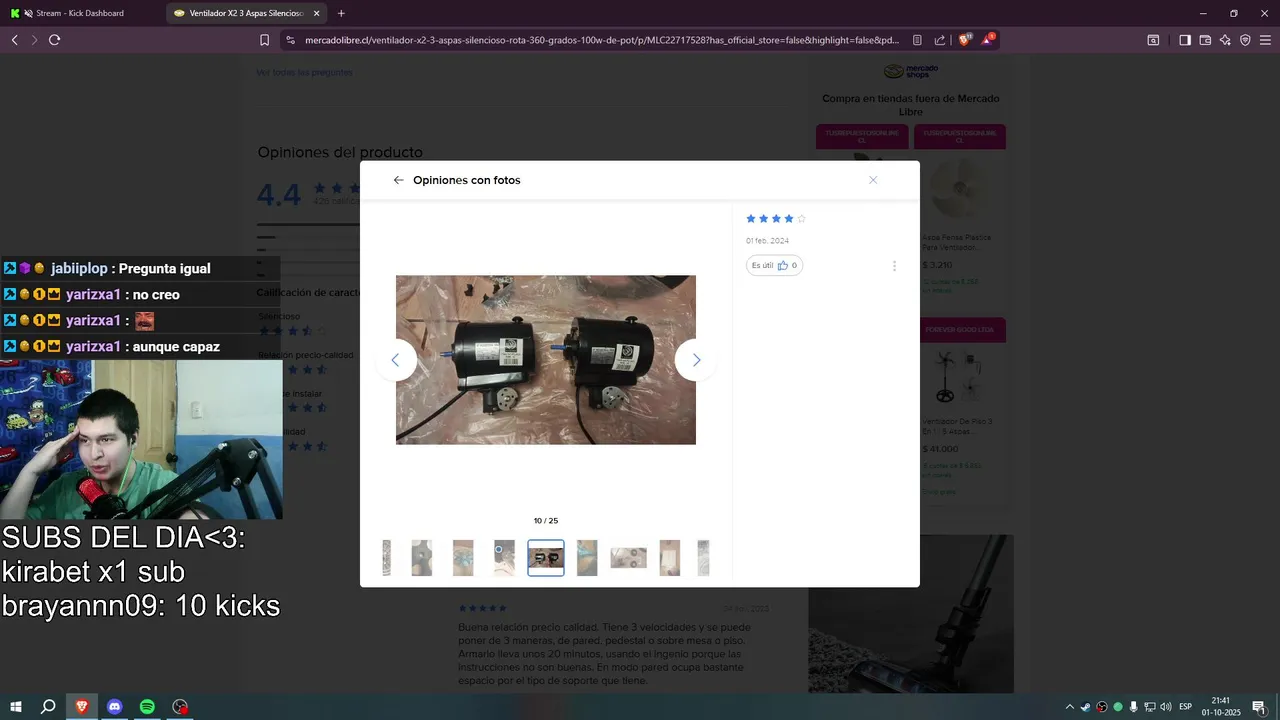Open the browser hamburger menu

coord(1265,40)
